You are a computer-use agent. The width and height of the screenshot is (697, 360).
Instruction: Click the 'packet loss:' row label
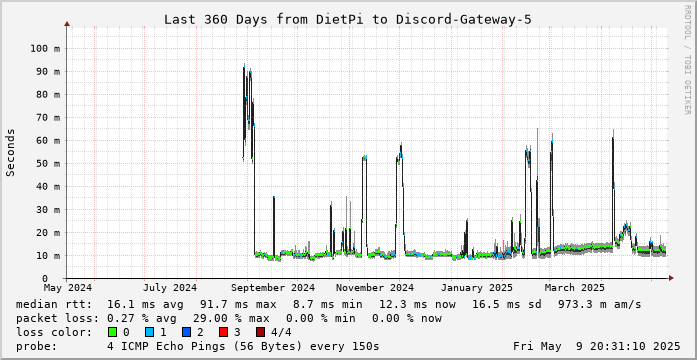click(57, 318)
